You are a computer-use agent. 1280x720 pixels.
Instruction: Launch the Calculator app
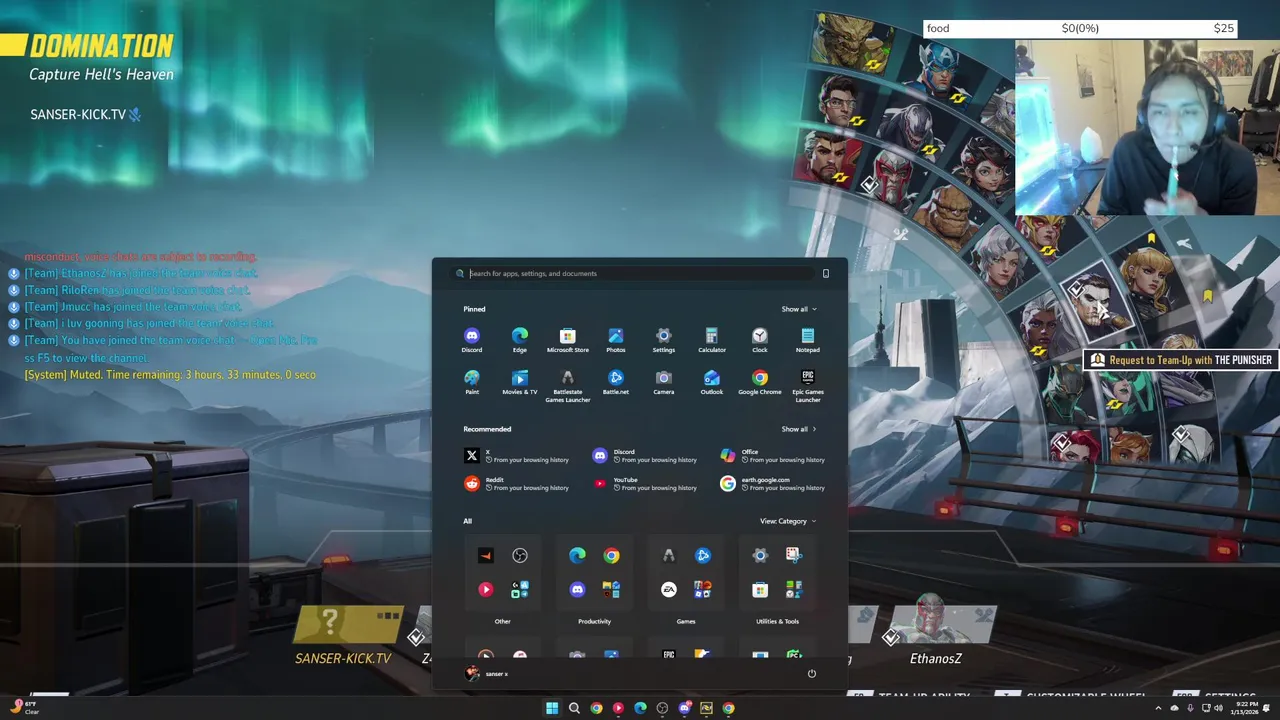pyautogui.click(x=712, y=340)
